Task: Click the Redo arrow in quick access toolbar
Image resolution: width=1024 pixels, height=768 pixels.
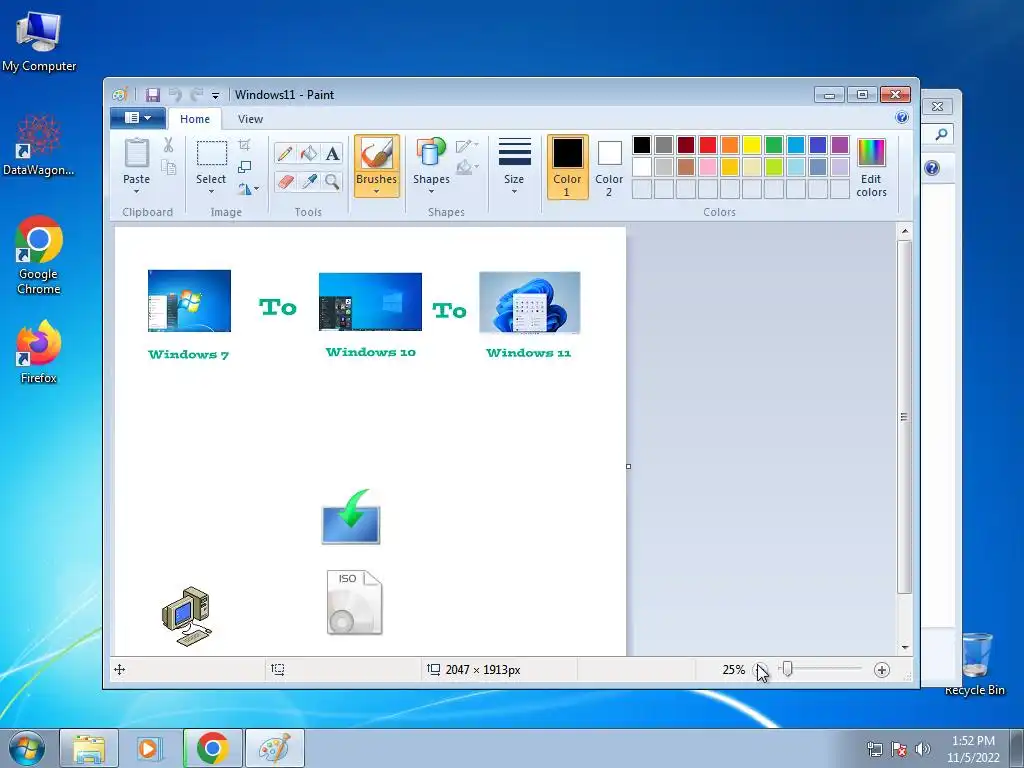Action: pyautogui.click(x=197, y=95)
